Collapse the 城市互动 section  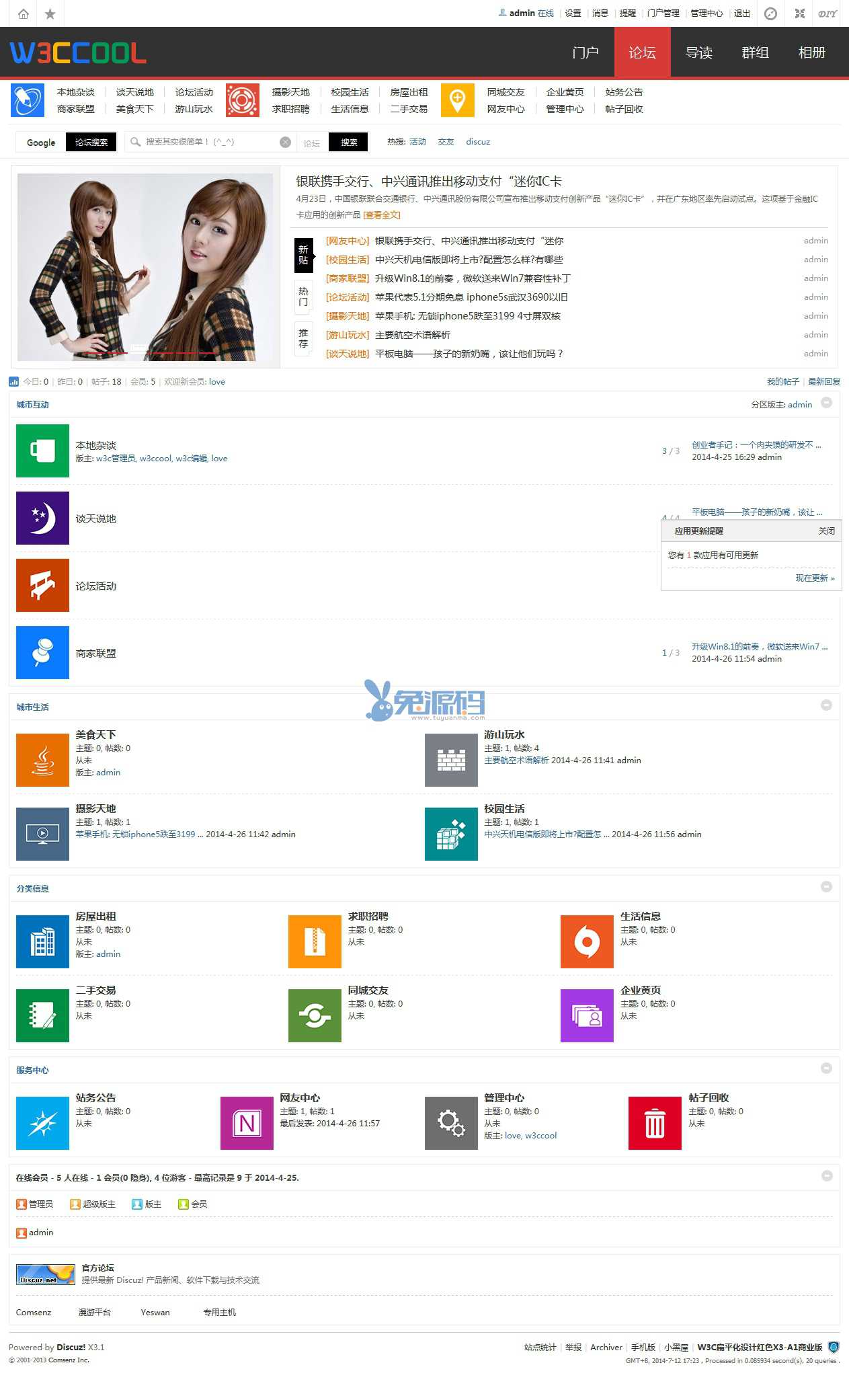pyautogui.click(x=827, y=403)
